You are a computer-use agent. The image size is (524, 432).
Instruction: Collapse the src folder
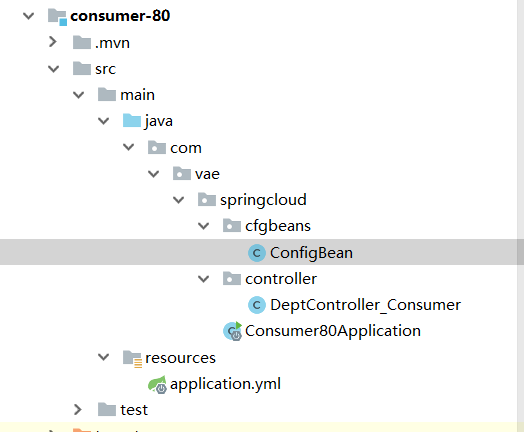[53, 69]
